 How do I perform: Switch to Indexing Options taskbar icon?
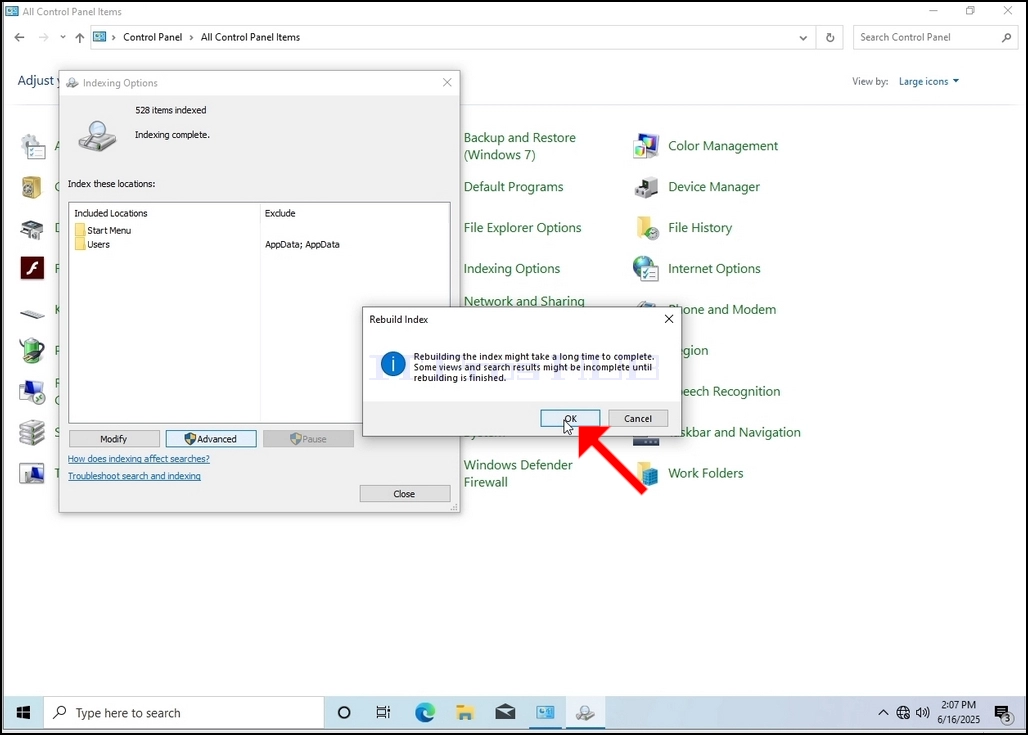coord(585,713)
